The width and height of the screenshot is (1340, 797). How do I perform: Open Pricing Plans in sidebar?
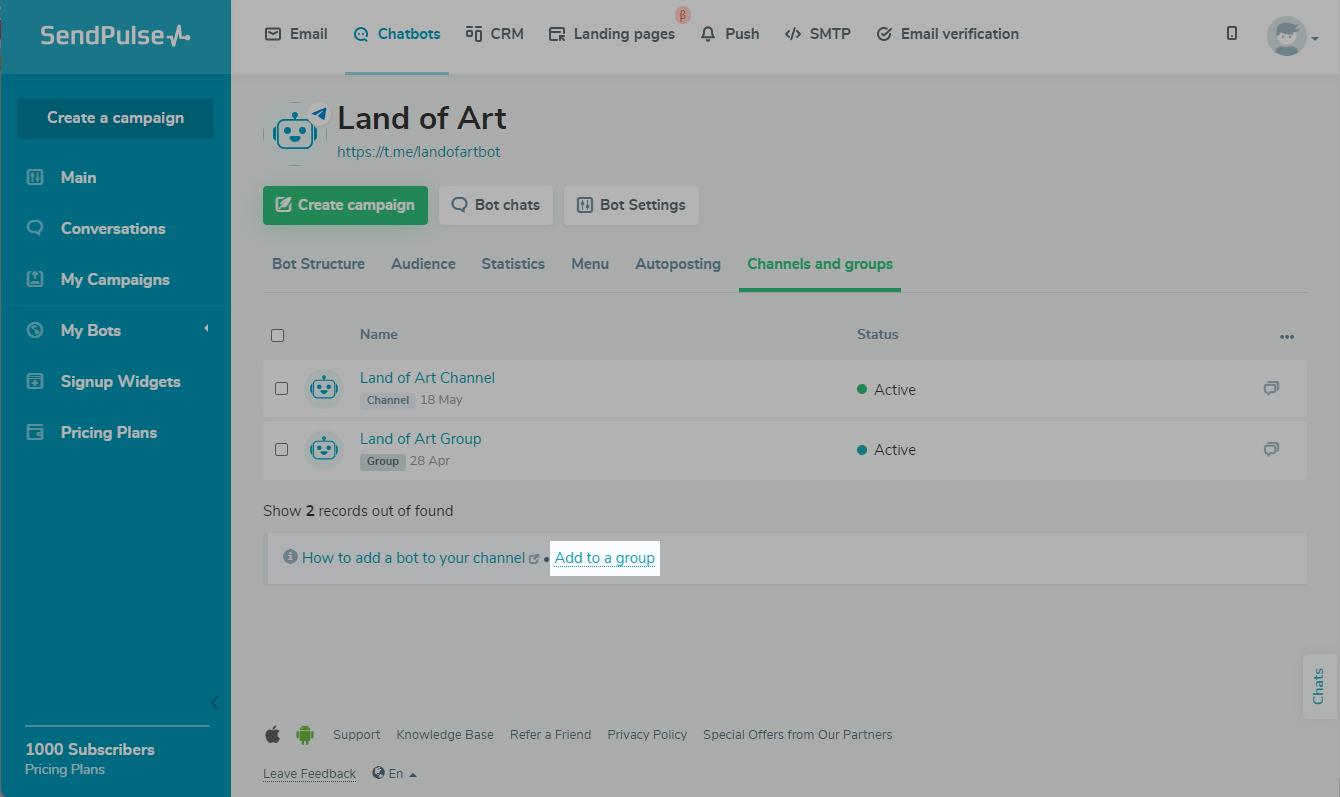(108, 433)
